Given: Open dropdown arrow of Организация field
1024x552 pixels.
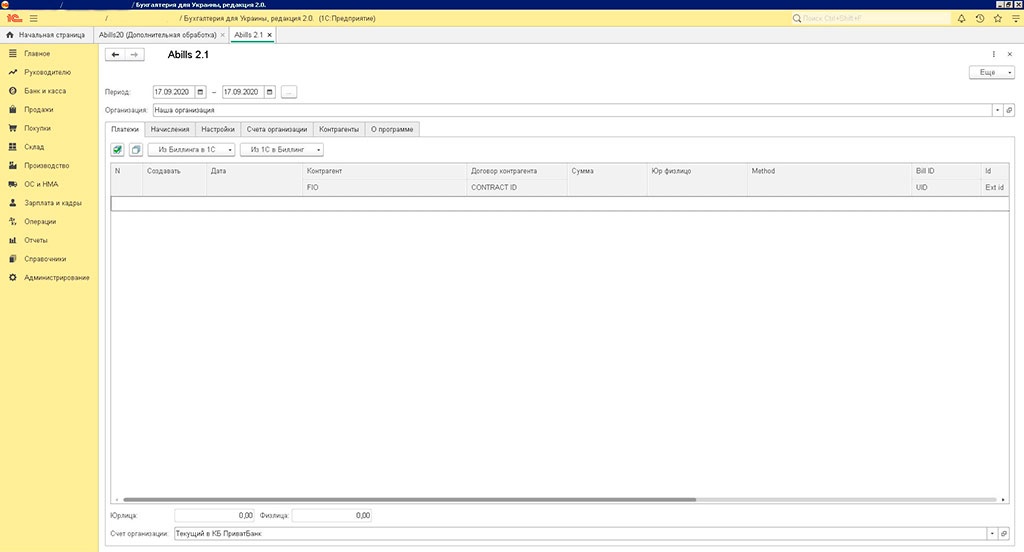Looking at the screenshot, I should coord(996,110).
